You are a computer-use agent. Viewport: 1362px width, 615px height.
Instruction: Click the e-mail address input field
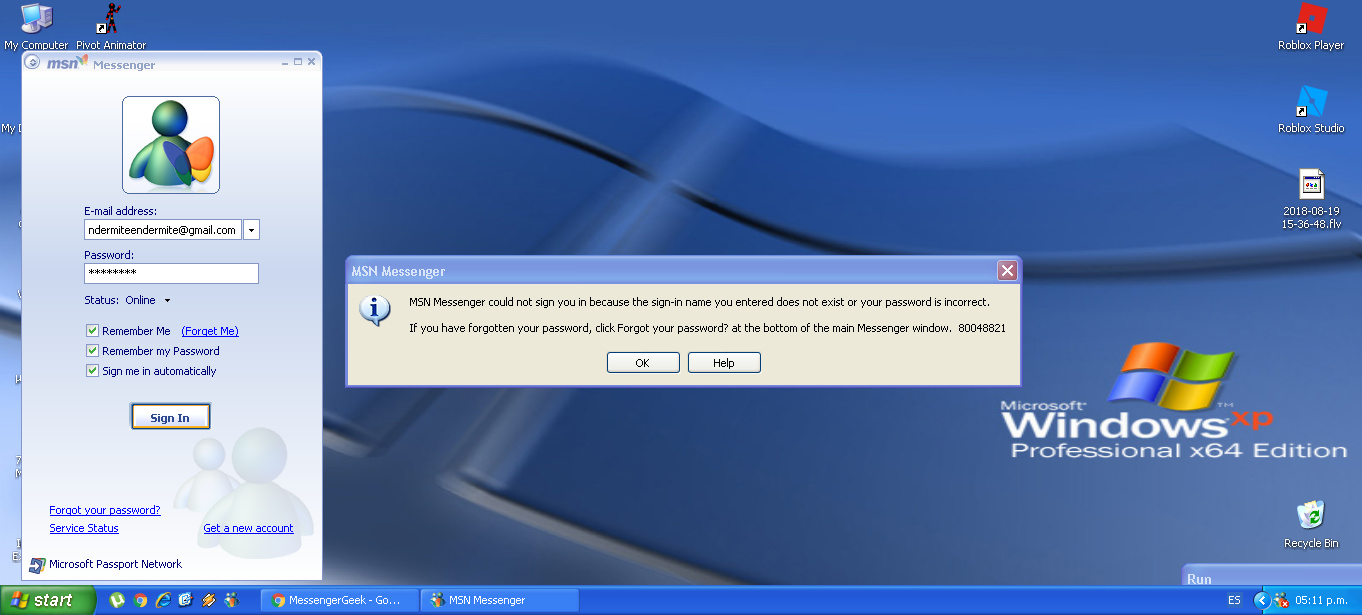pyautogui.click(x=162, y=230)
